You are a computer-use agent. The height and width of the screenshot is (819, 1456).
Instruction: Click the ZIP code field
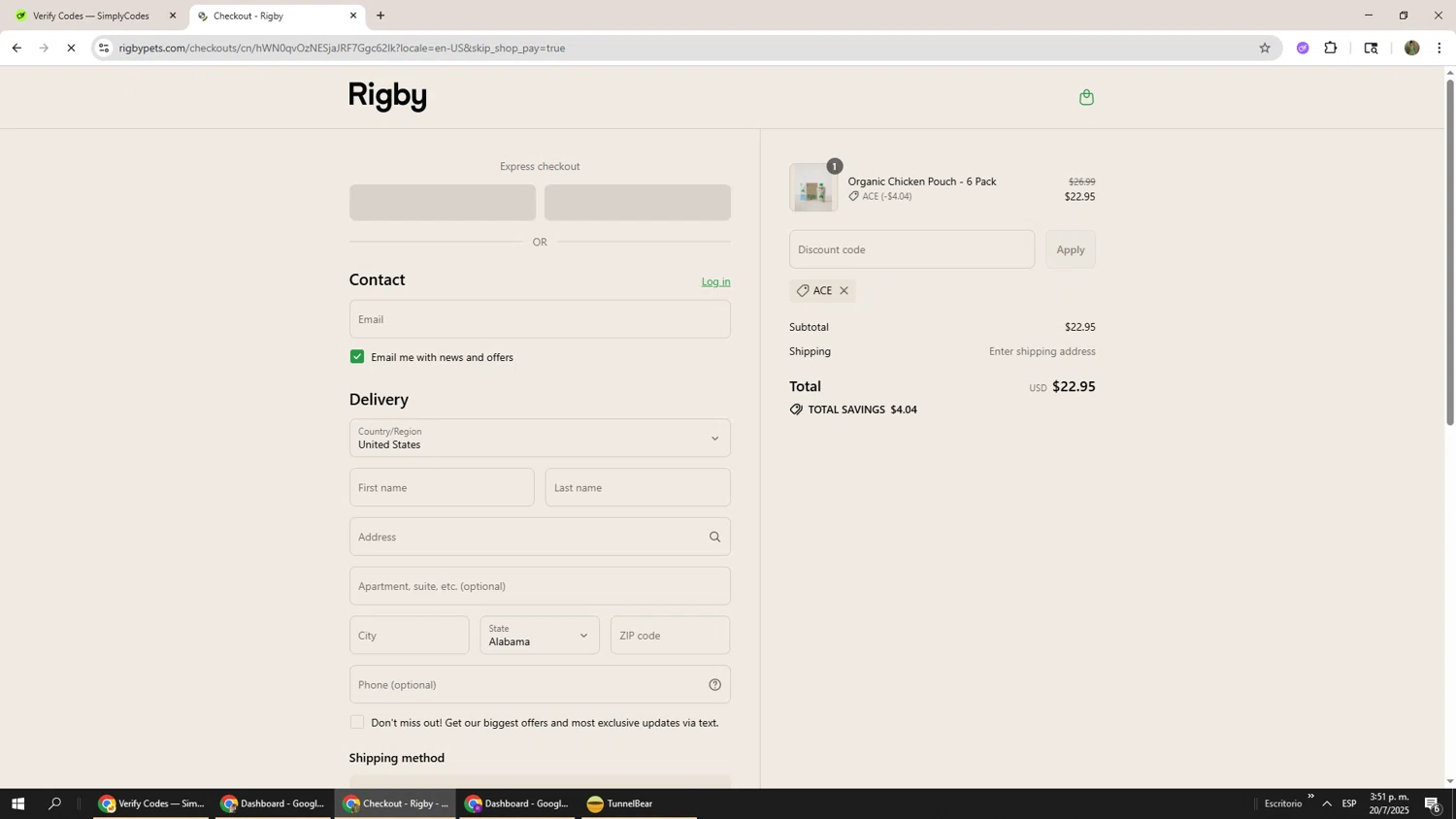pos(671,636)
